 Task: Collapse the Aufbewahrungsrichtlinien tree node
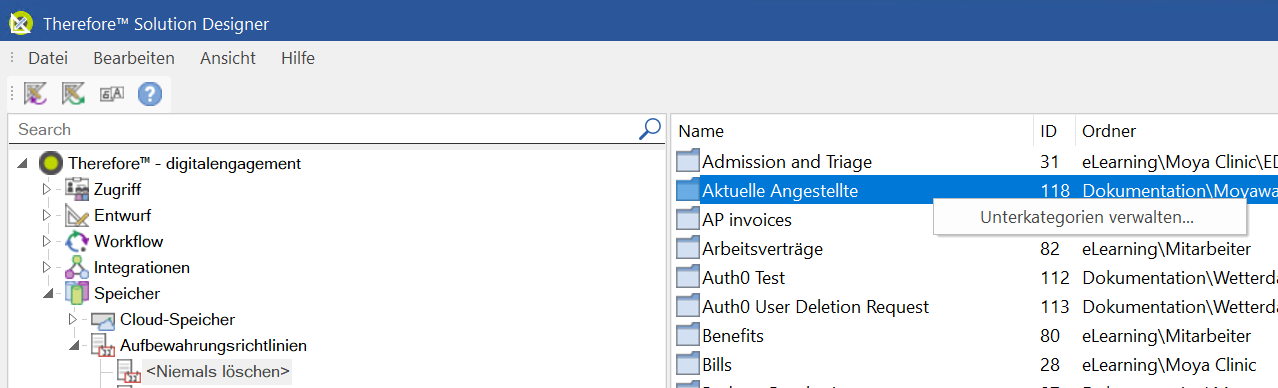point(73,346)
